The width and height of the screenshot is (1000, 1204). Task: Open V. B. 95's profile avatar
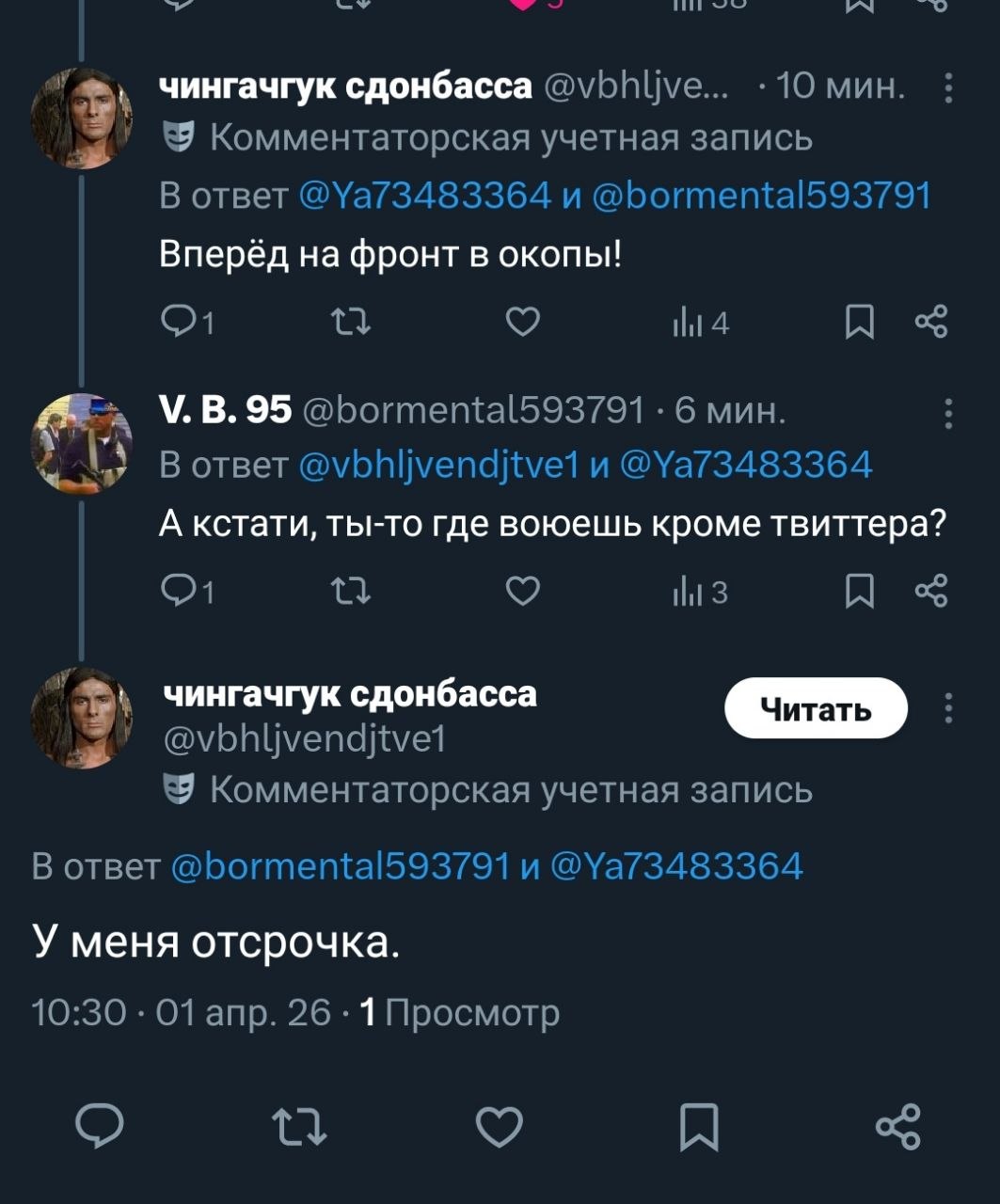coord(82,443)
